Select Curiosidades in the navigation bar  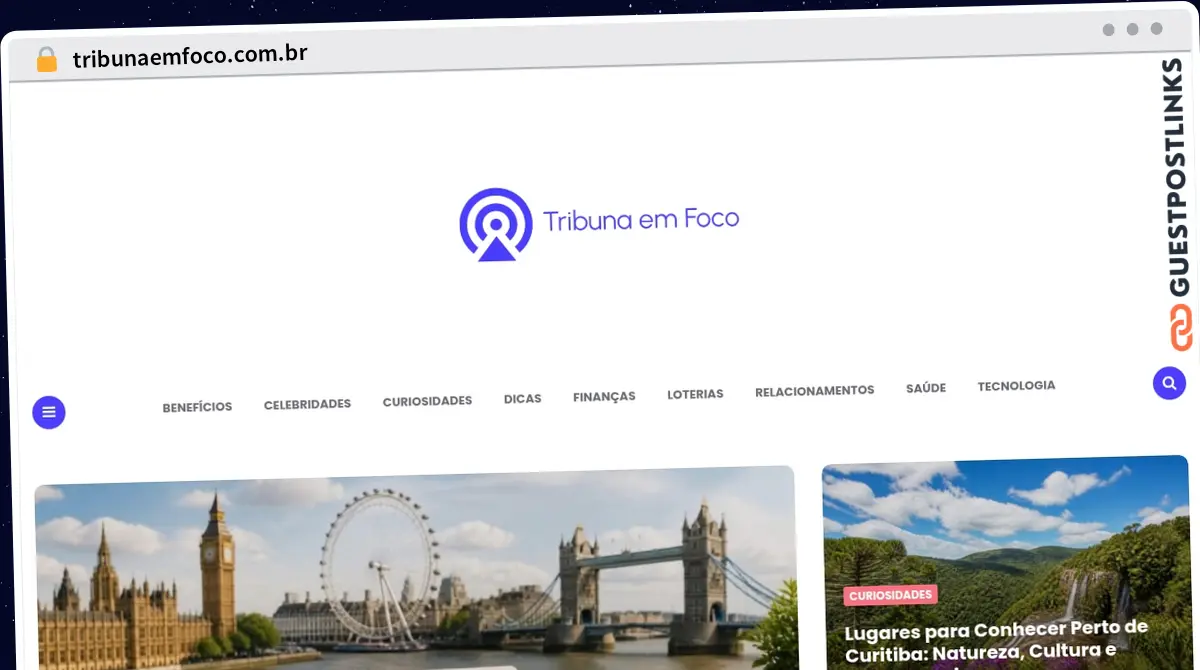point(427,401)
